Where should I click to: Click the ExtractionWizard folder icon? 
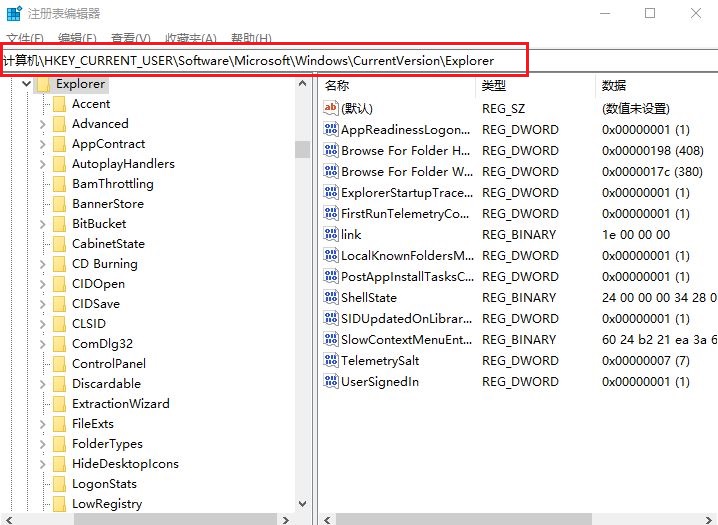point(60,403)
